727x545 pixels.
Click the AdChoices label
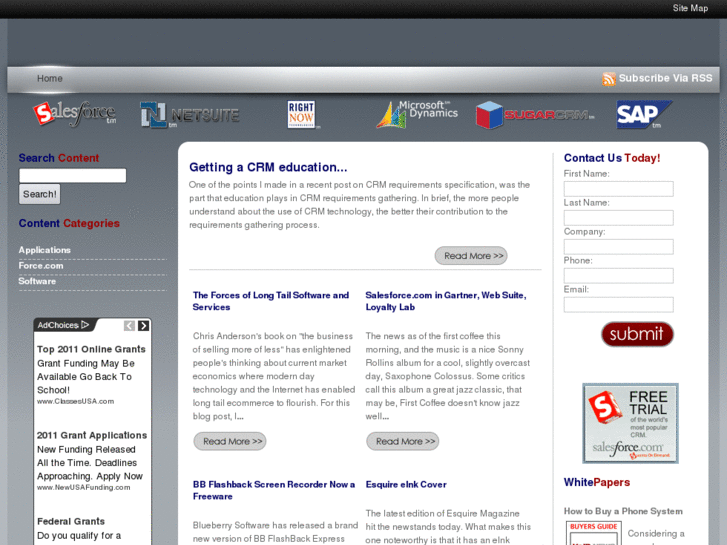coord(58,325)
